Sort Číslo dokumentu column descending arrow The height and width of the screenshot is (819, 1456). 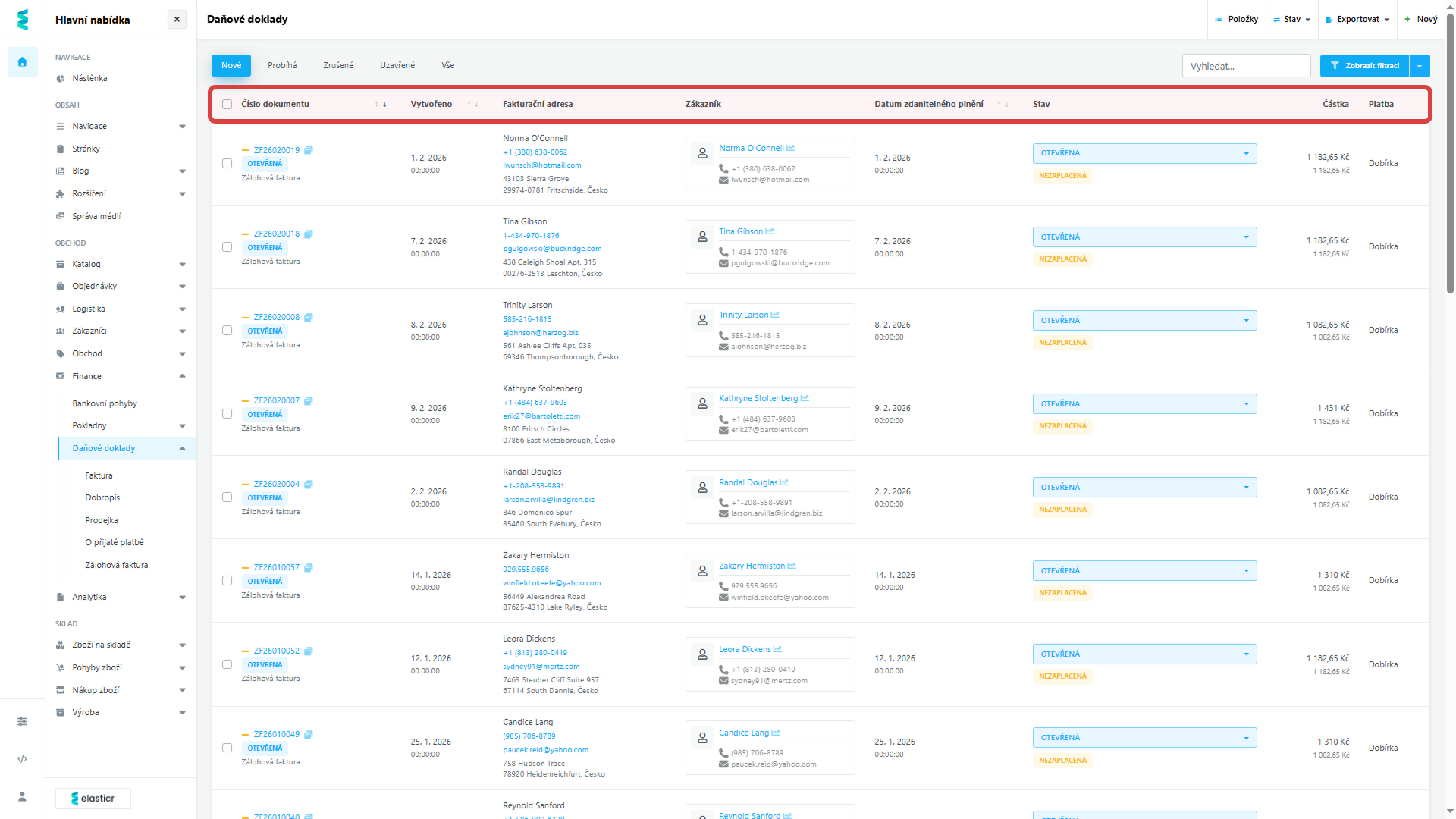pyautogui.click(x=384, y=105)
